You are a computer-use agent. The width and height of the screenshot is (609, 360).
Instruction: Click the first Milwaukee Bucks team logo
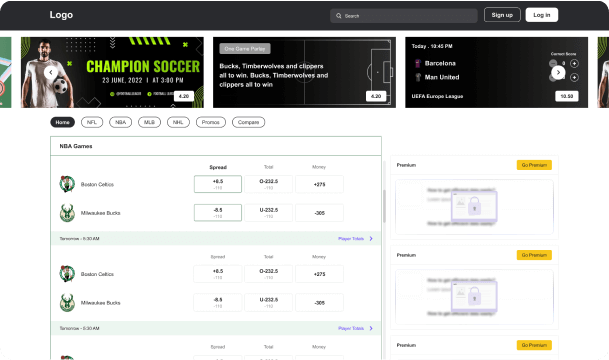pyautogui.click(x=67, y=213)
